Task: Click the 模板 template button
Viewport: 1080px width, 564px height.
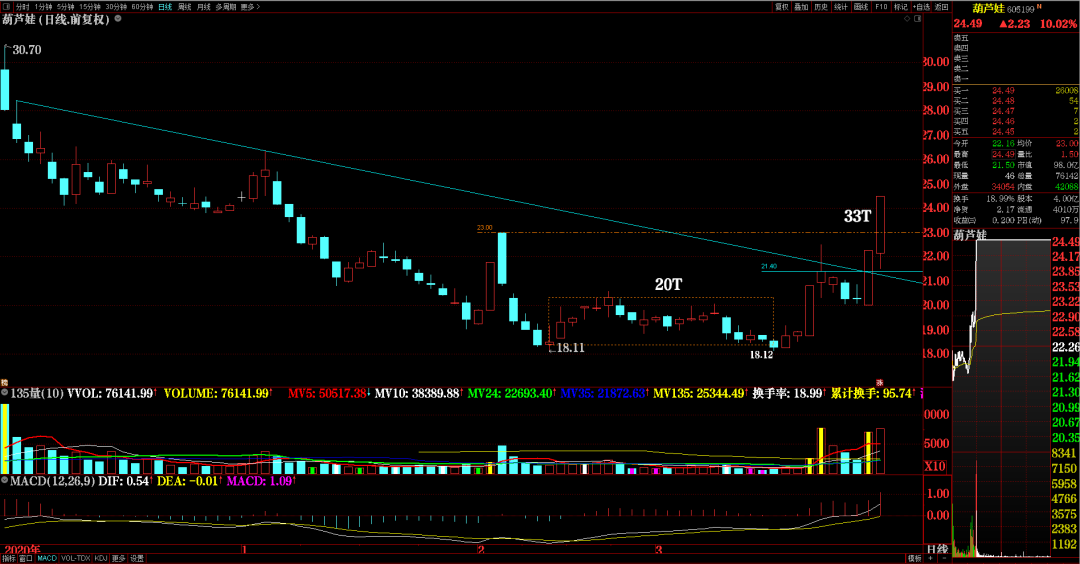Action: (x=915, y=558)
